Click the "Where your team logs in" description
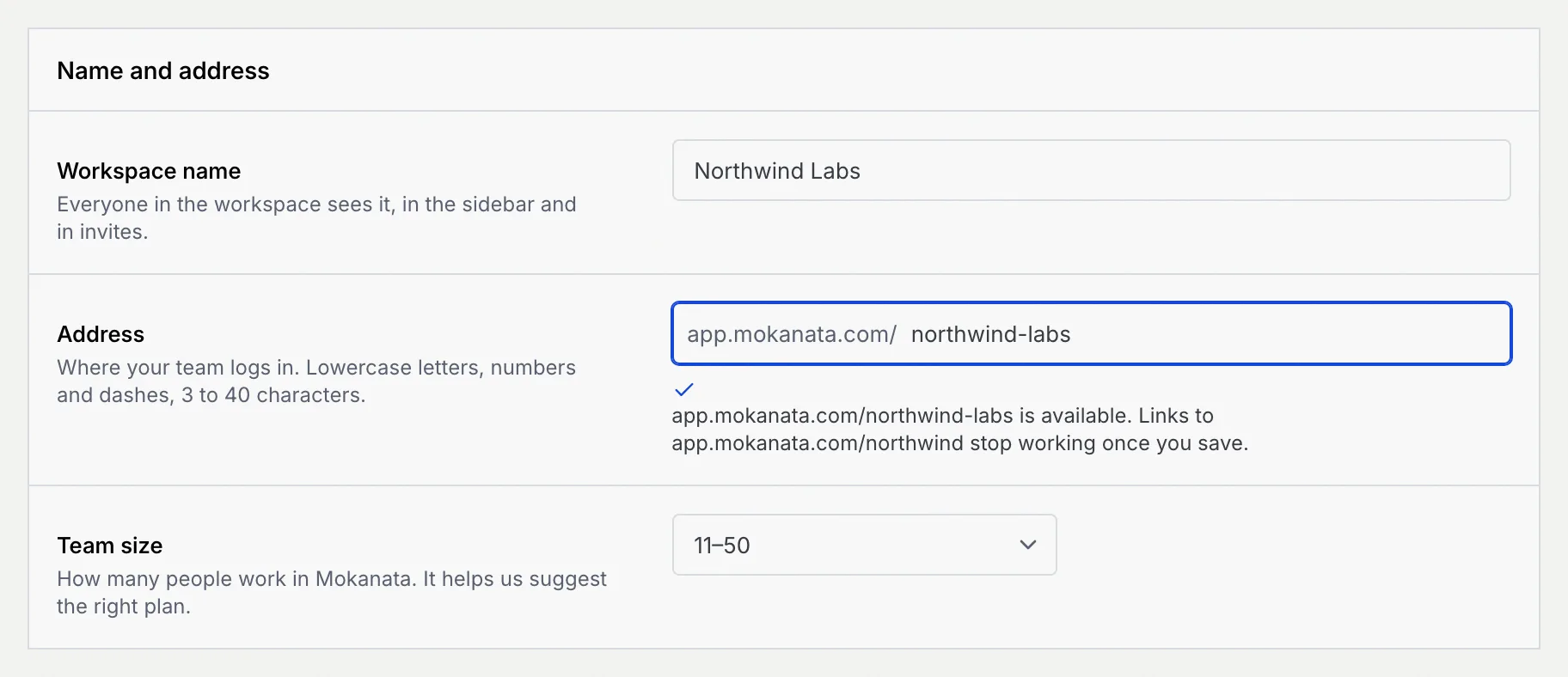Image resolution: width=1568 pixels, height=677 pixels. pos(316,381)
